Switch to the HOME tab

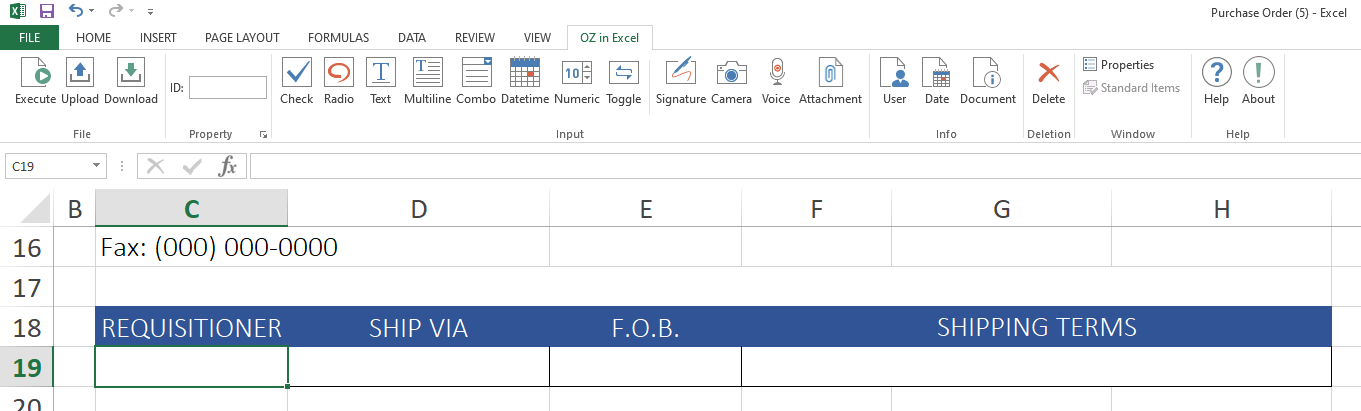93,38
